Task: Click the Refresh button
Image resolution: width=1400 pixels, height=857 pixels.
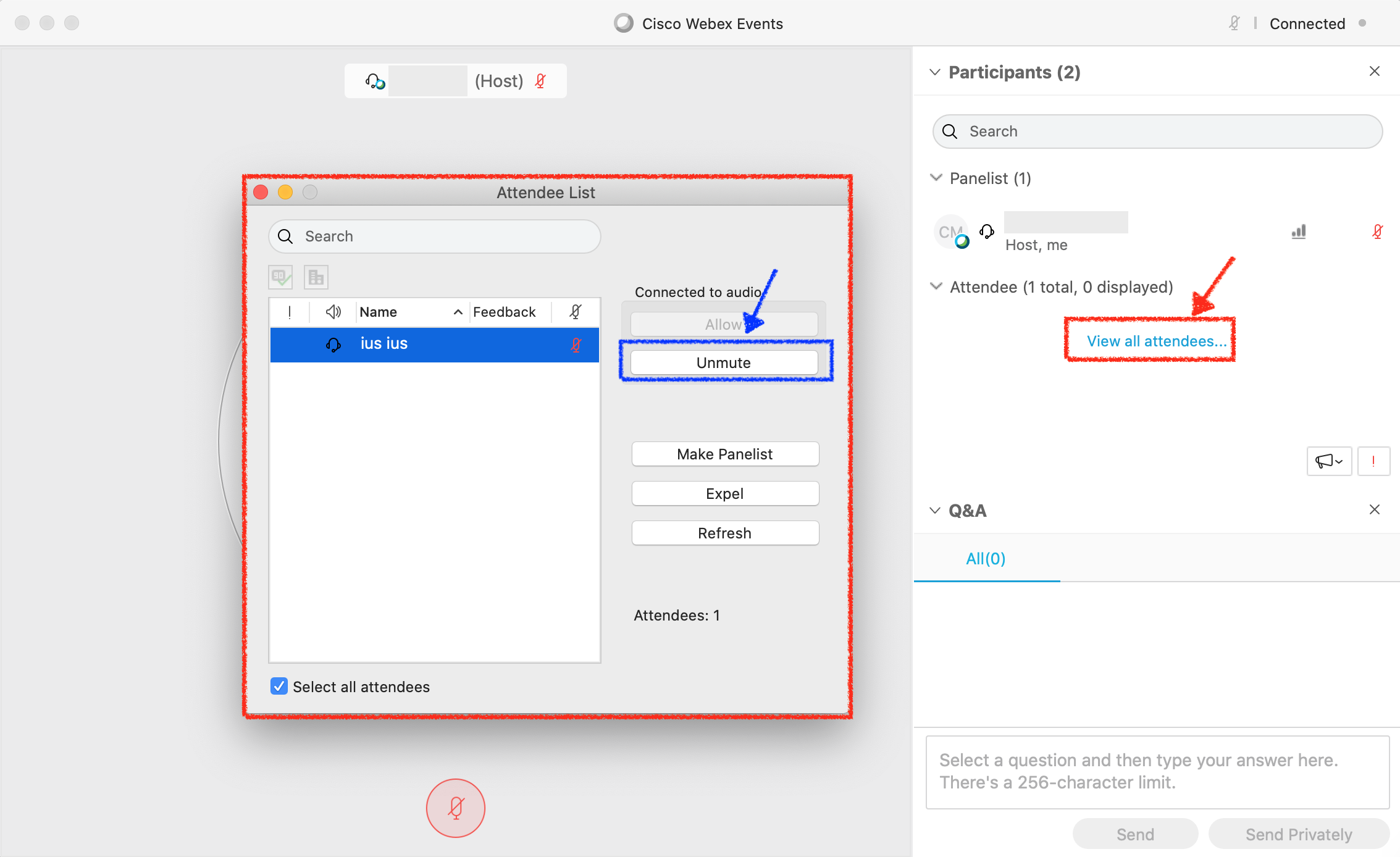Action: point(725,533)
